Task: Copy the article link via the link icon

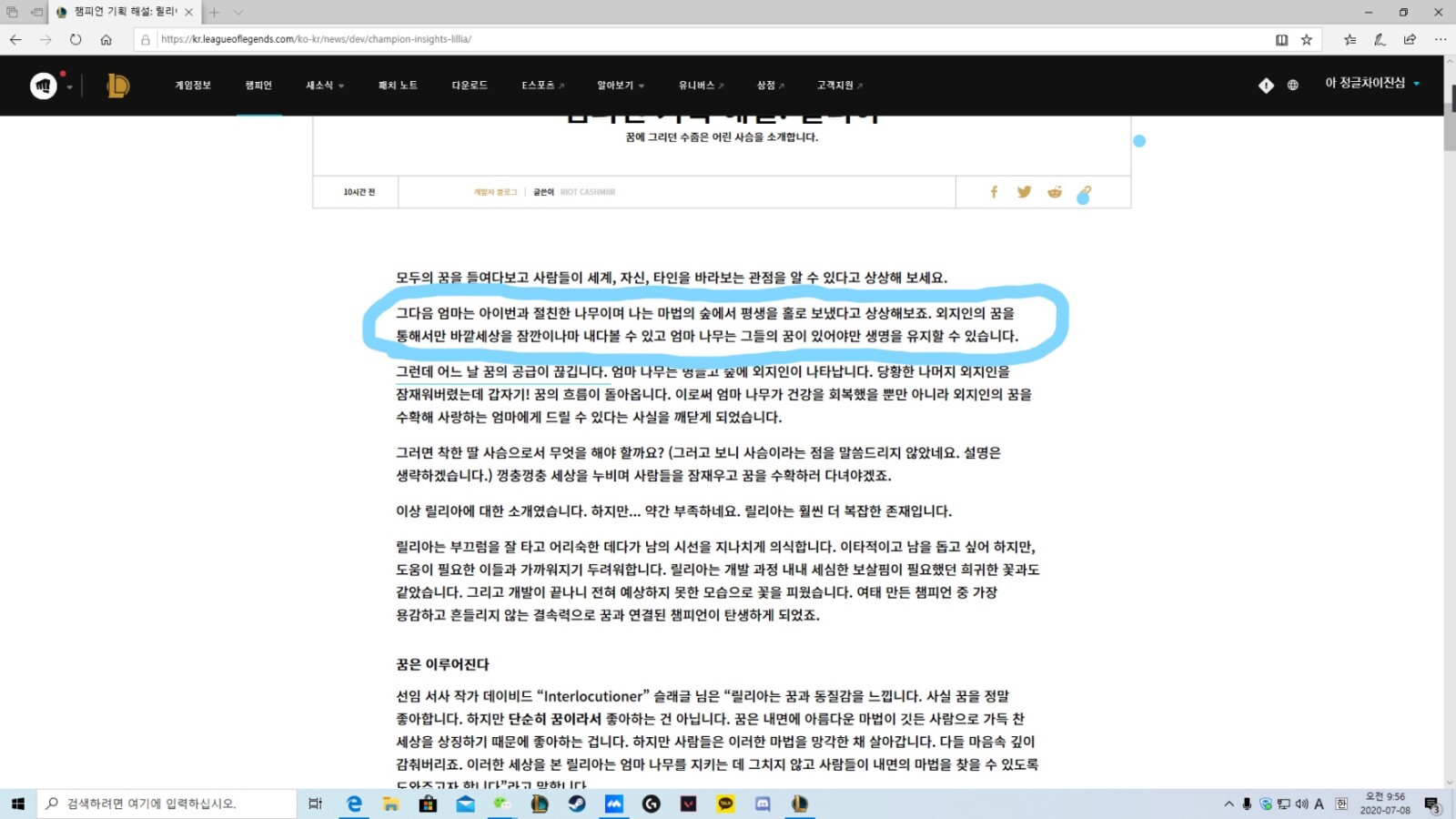Action: click(1085, 192)
